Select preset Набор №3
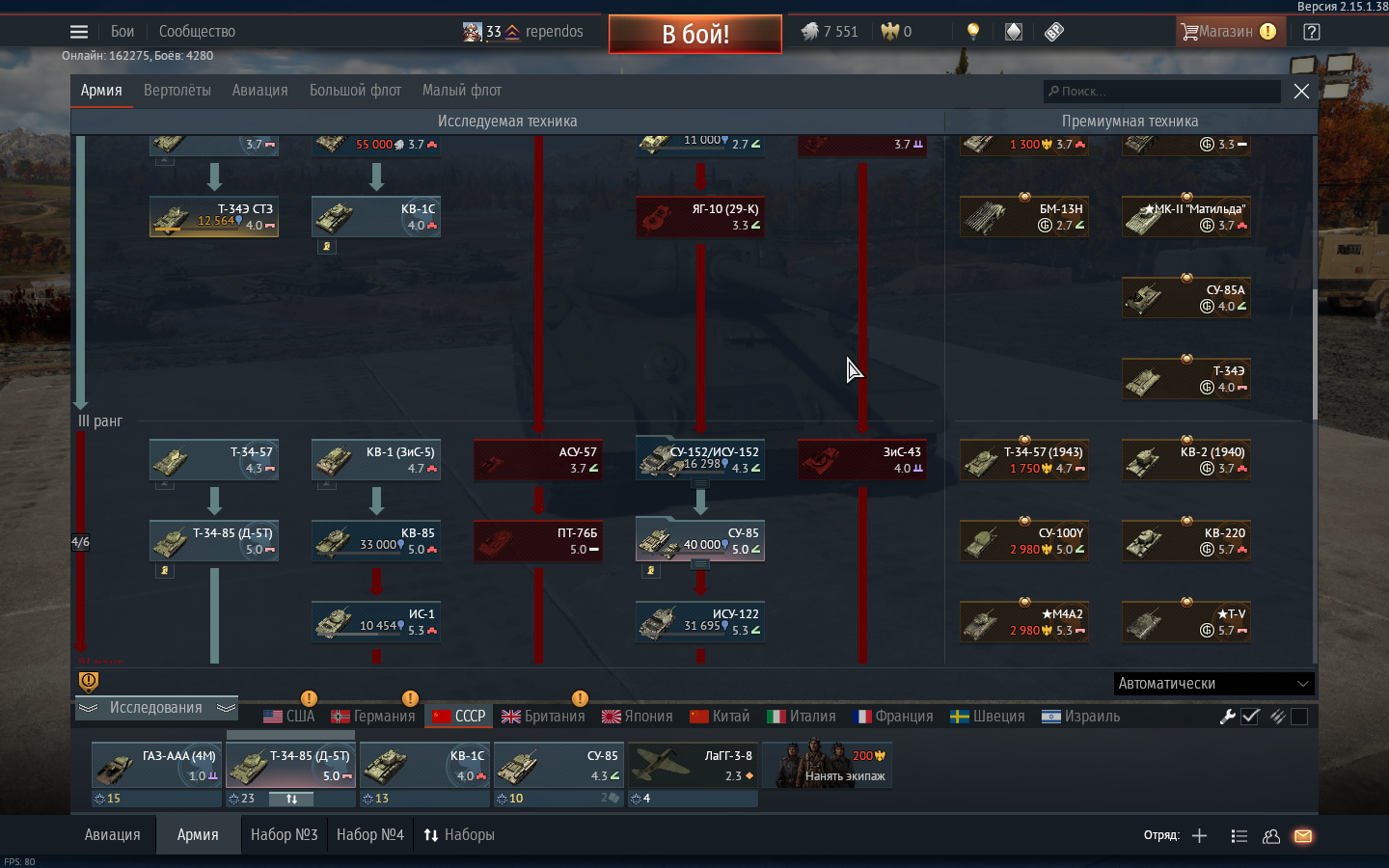 click(284, 835)
